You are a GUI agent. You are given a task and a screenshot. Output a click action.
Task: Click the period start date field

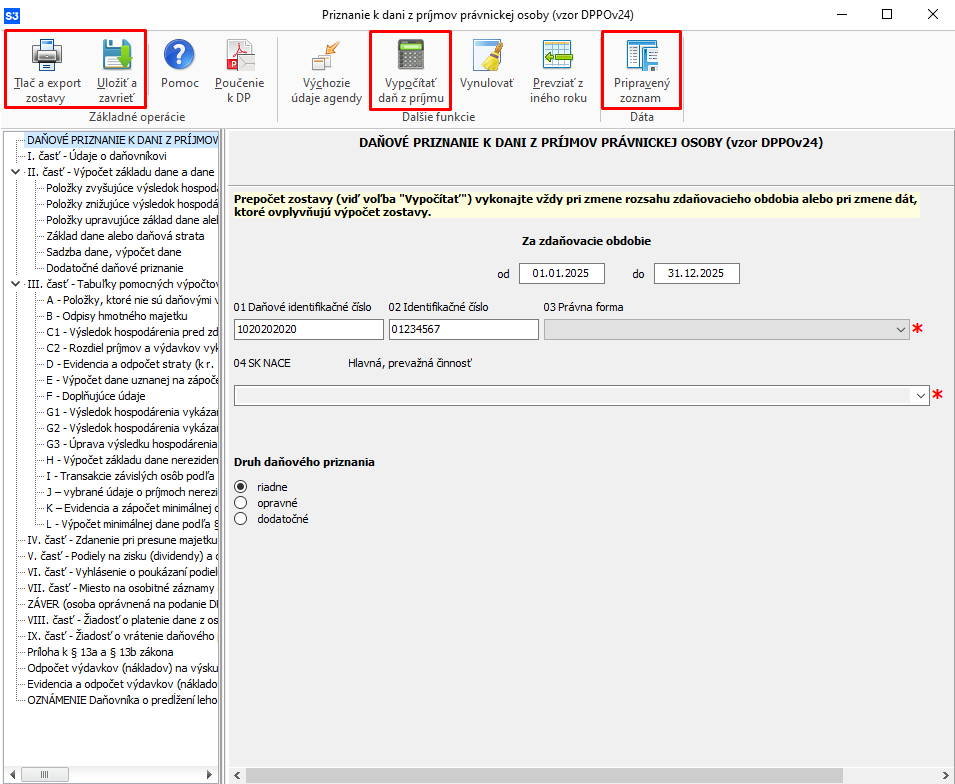pos(562,274)
